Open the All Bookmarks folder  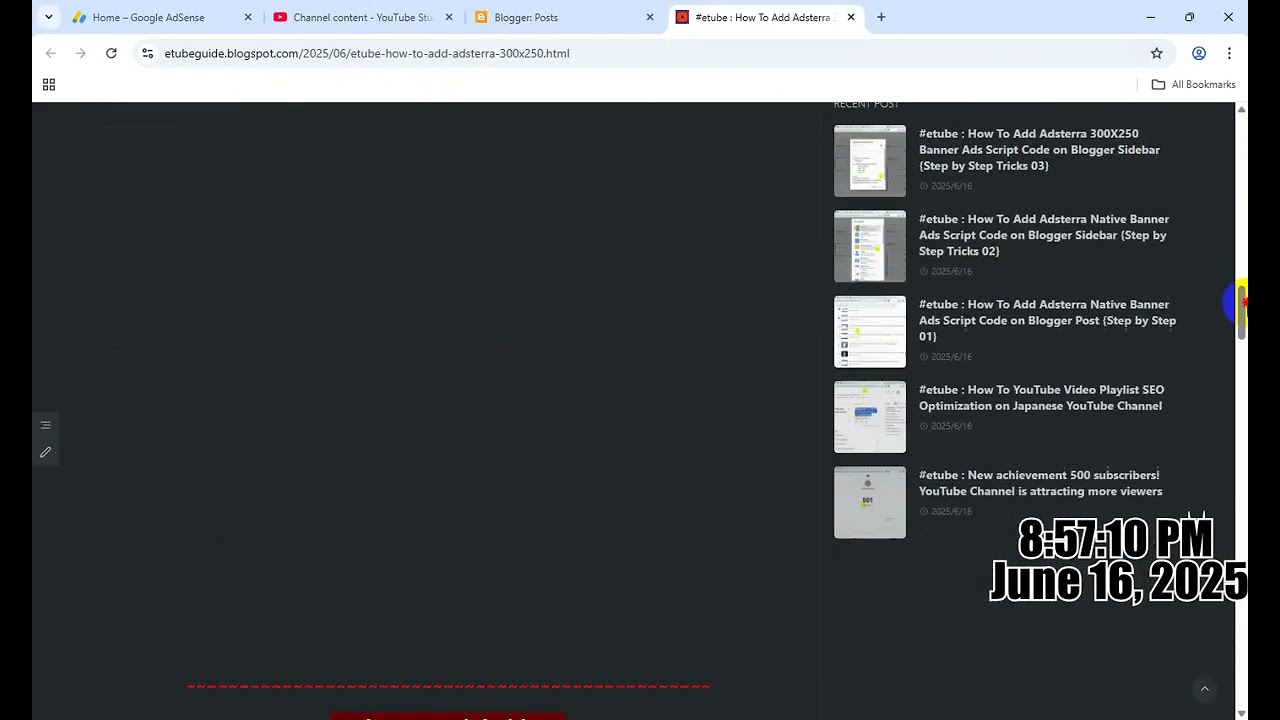(x=1194, y=84)
